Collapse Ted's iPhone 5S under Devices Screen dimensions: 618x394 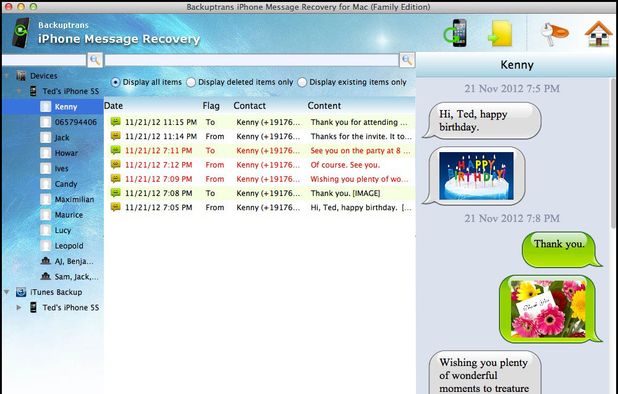click(x=19, y=91)
